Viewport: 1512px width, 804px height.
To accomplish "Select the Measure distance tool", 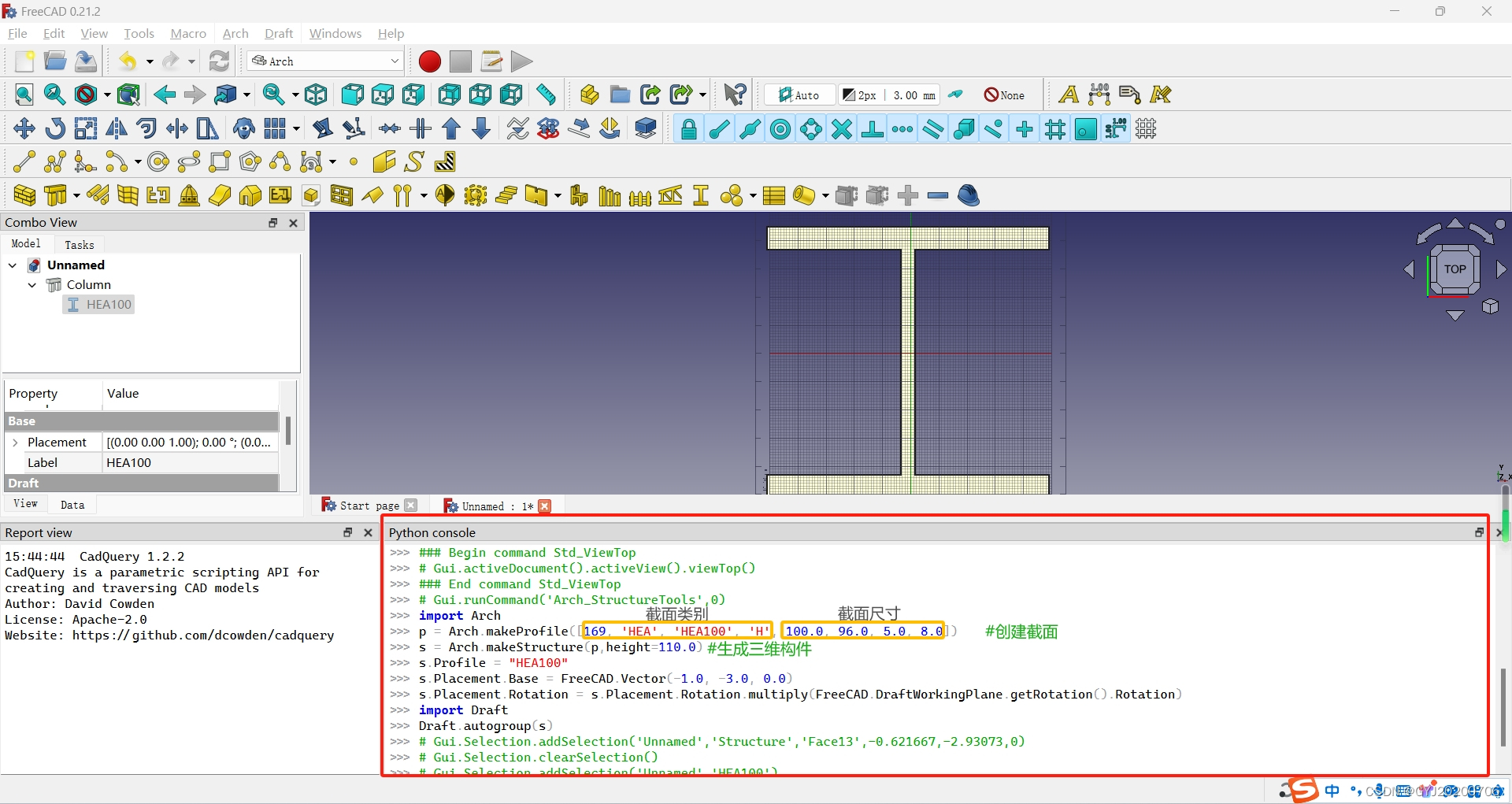I will pyautogui.click(x=547, y=94).
